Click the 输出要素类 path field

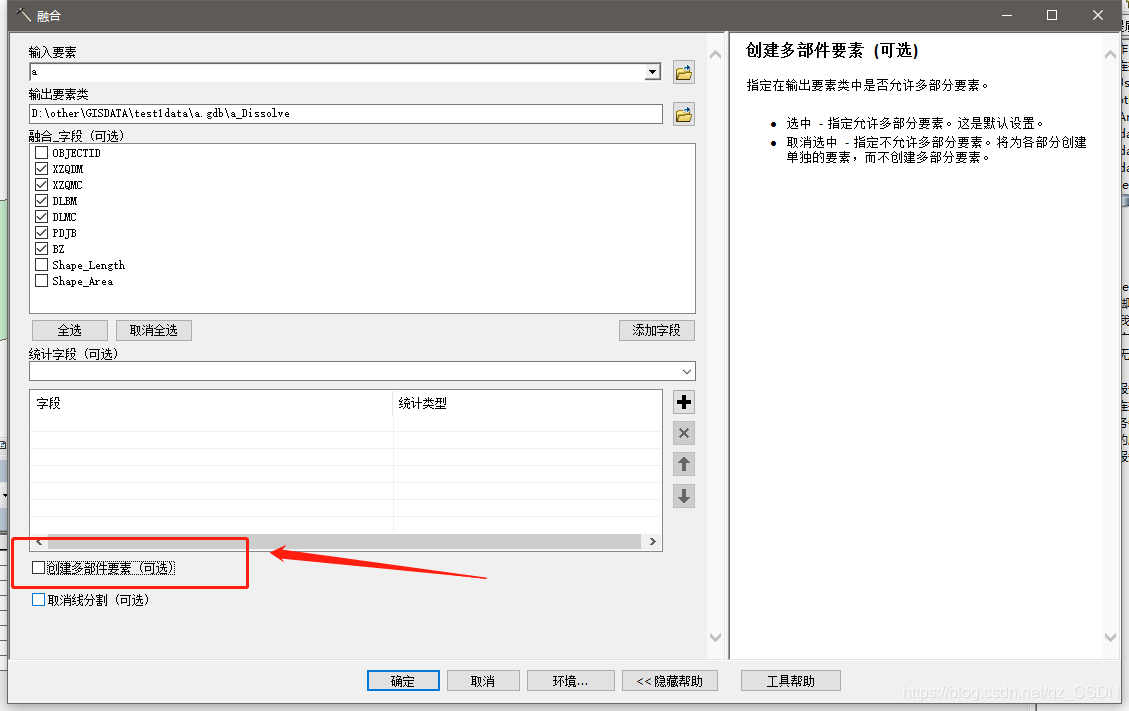pyautogui.click(x=346, y=114)
